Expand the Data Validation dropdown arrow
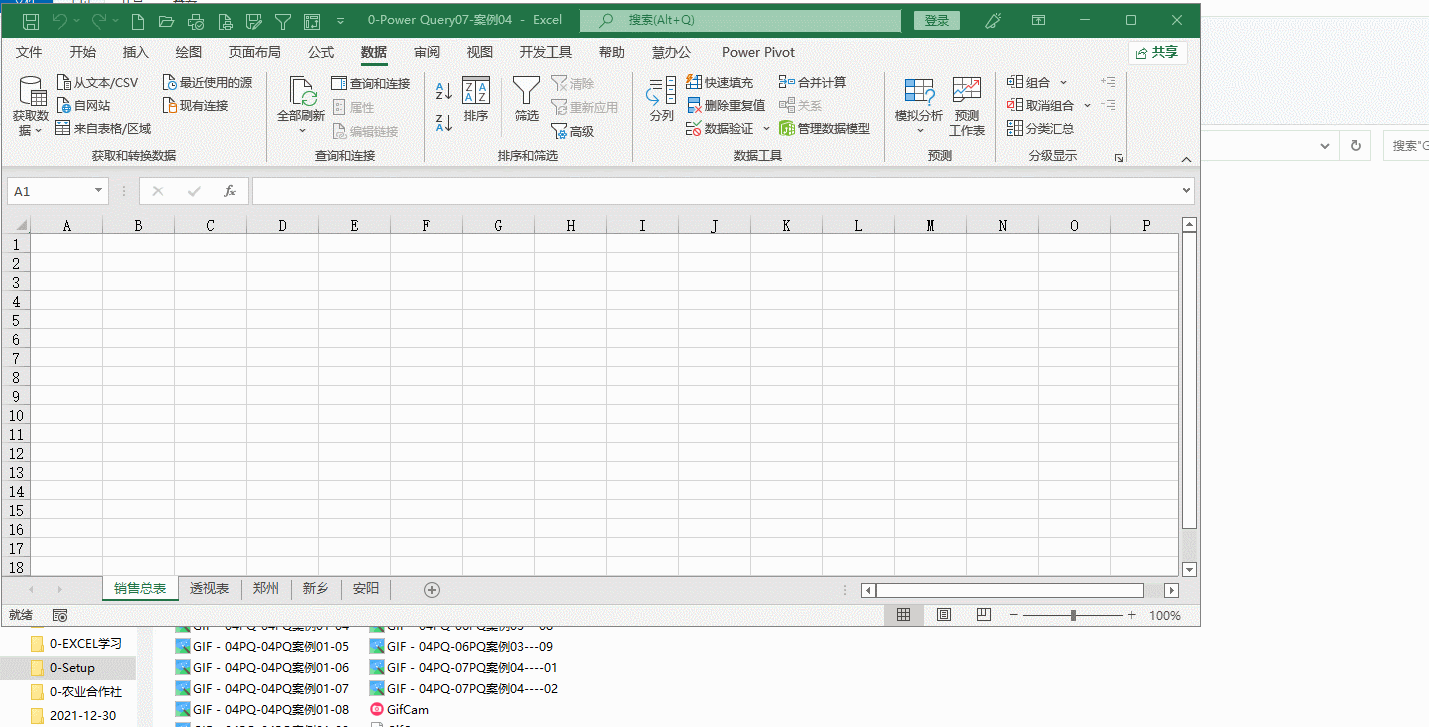Image resolution: width=1429 pixels, height=727 pixels. 766,128
